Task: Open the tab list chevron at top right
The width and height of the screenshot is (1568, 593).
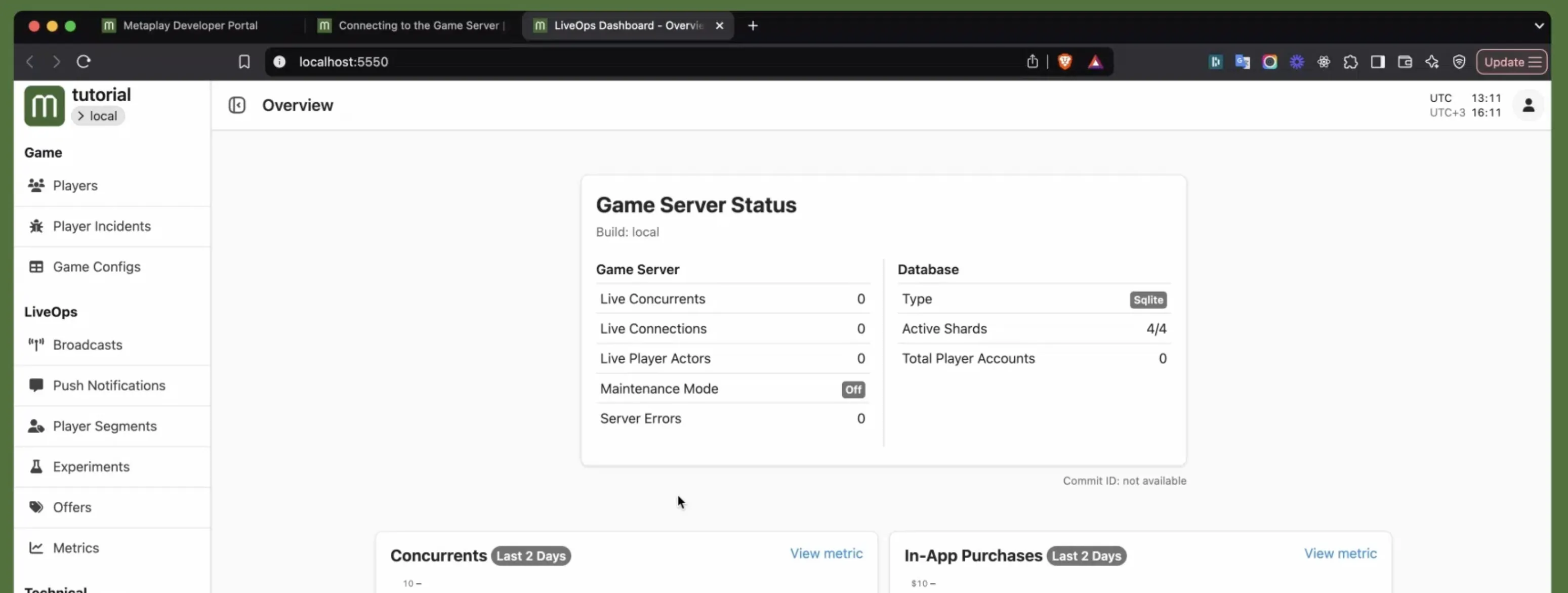Action: pyautogui.click(x=1539, y=25)
